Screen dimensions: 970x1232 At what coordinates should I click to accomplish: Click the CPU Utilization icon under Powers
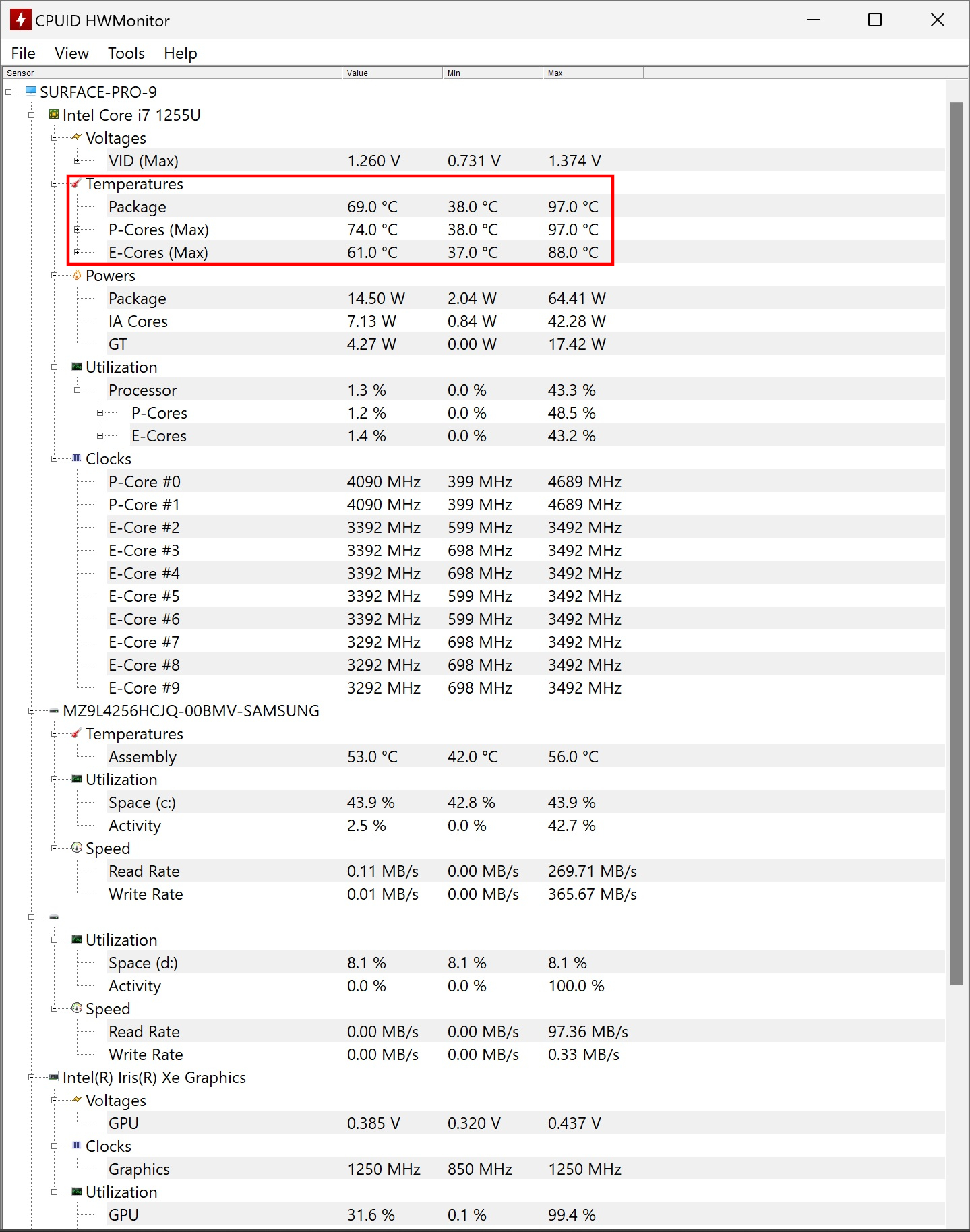[77, 366]
